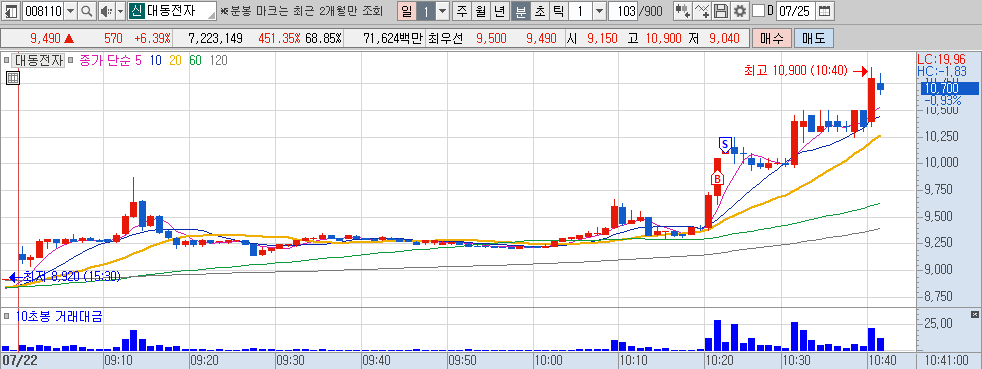Viewport: 982px width, 369px height.
Task: Click current price tag 10,700 on axis
Action: point(948,89)
